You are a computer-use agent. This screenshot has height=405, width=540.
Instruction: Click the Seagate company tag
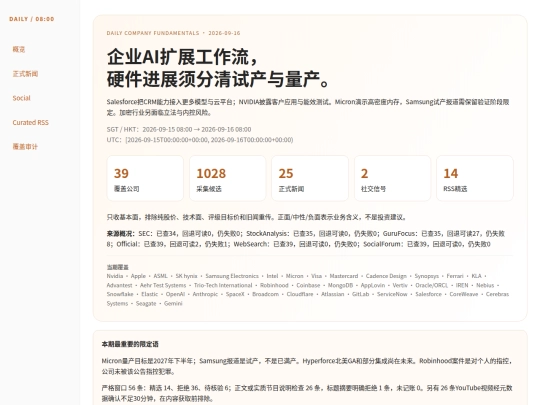point(146,304)
